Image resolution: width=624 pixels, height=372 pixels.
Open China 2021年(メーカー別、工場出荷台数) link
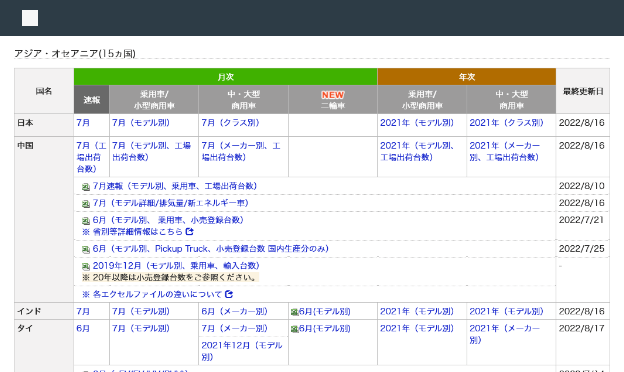505,151
